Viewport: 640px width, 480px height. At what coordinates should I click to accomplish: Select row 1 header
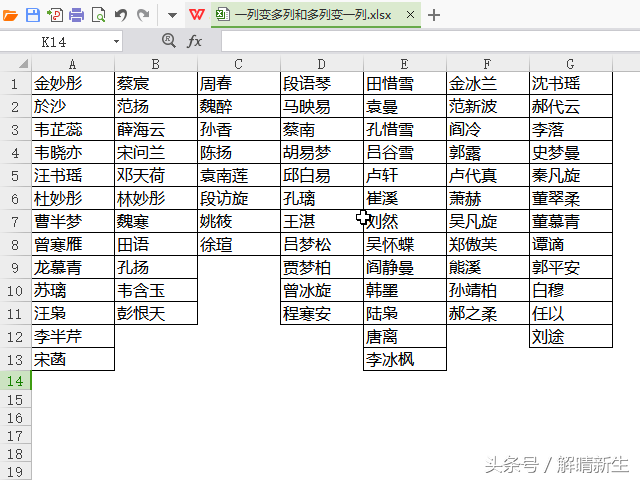click(15, 84)
